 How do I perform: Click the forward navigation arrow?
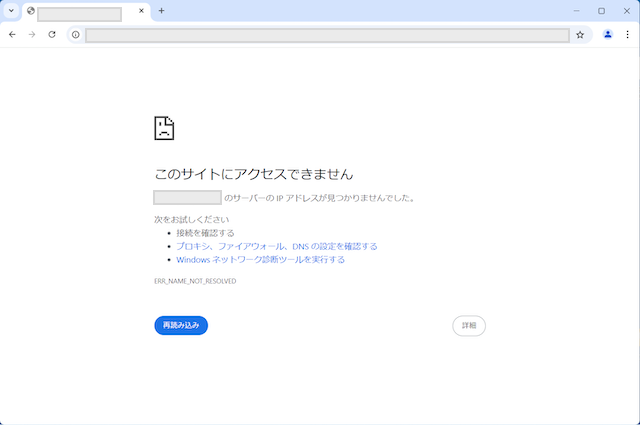pos(32,34)
